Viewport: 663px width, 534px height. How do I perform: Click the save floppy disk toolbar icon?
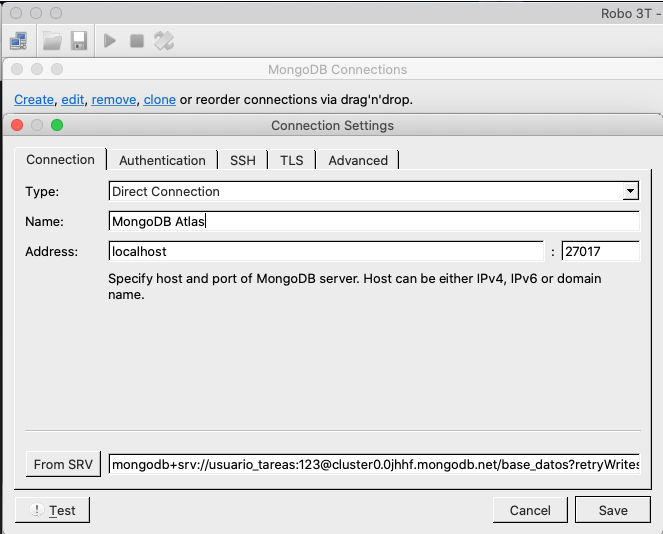(79, 41)
